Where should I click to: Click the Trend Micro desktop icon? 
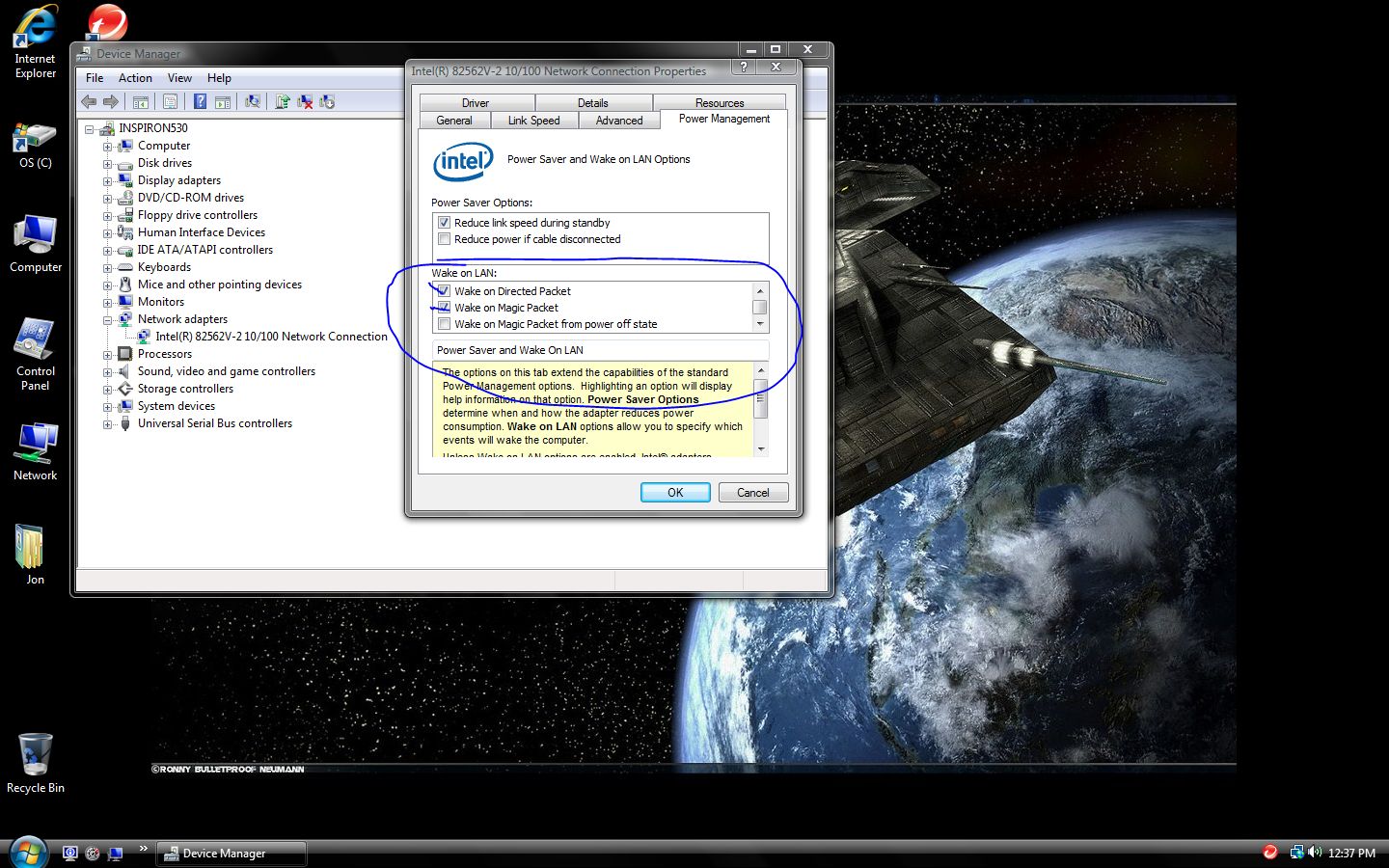106,22
